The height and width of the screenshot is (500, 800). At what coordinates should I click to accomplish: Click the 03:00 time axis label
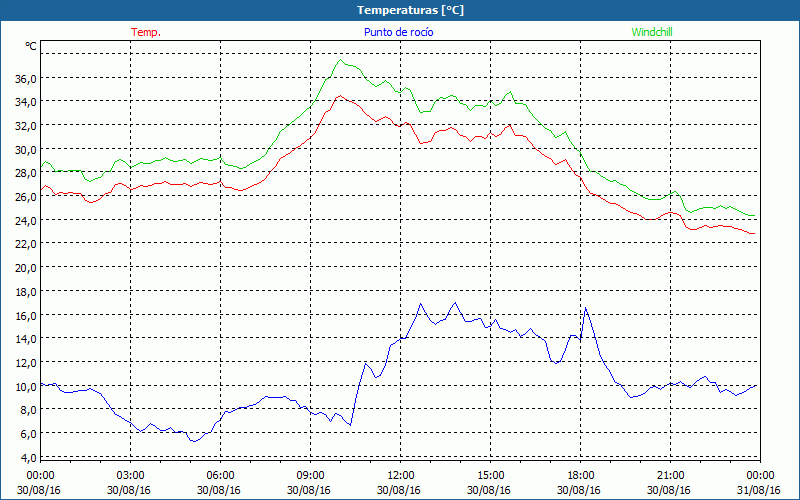tap(130, 475)
